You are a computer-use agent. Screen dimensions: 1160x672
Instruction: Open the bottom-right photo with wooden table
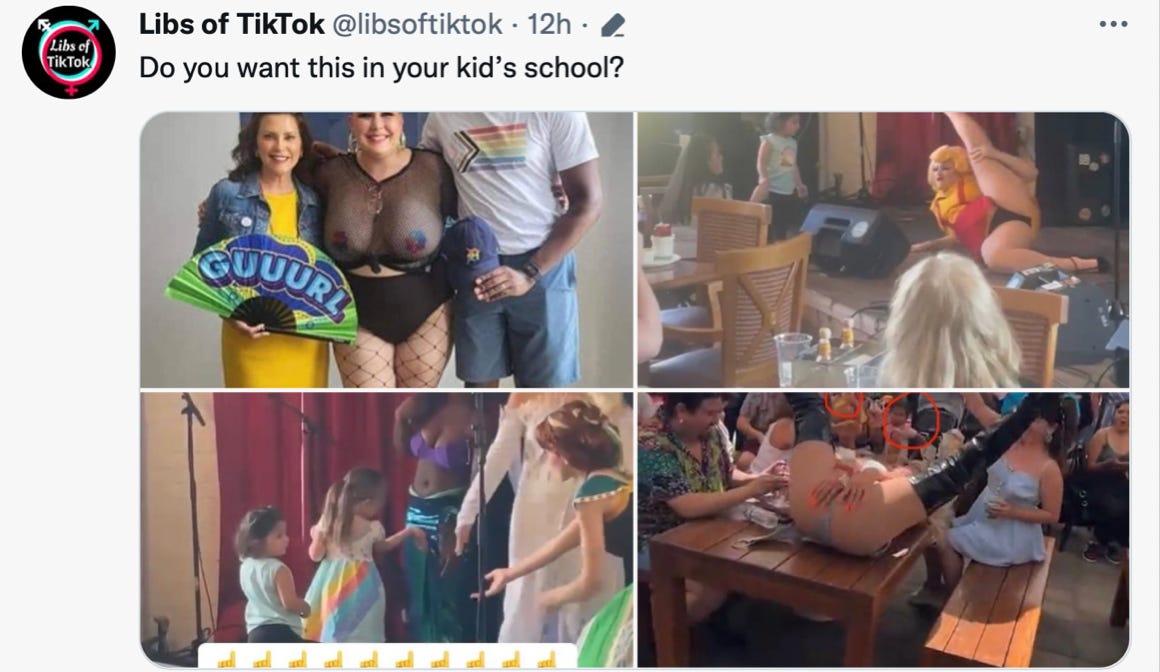pos(883,529)
